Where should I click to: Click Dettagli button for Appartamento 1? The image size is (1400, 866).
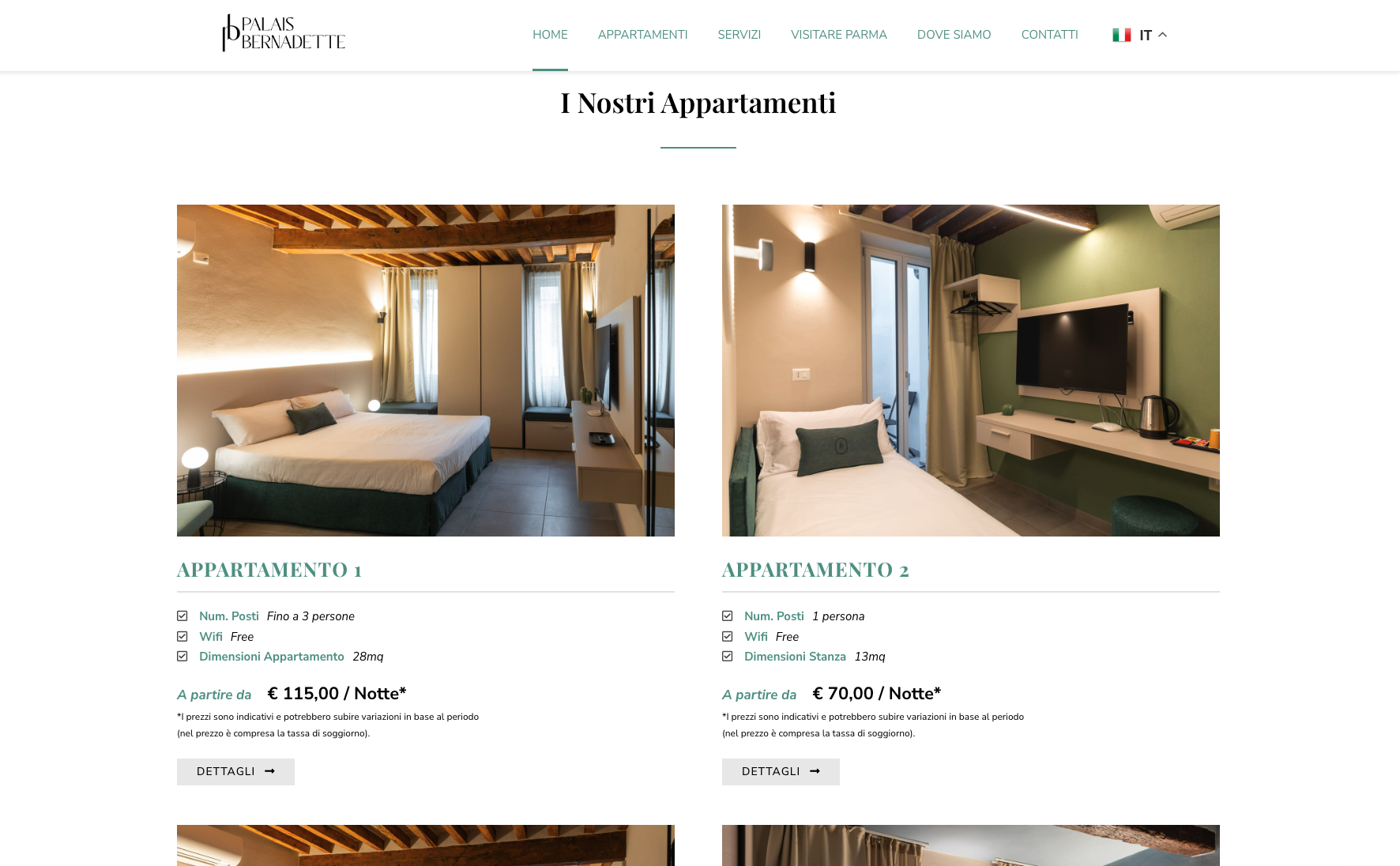[x=235, y=771]
